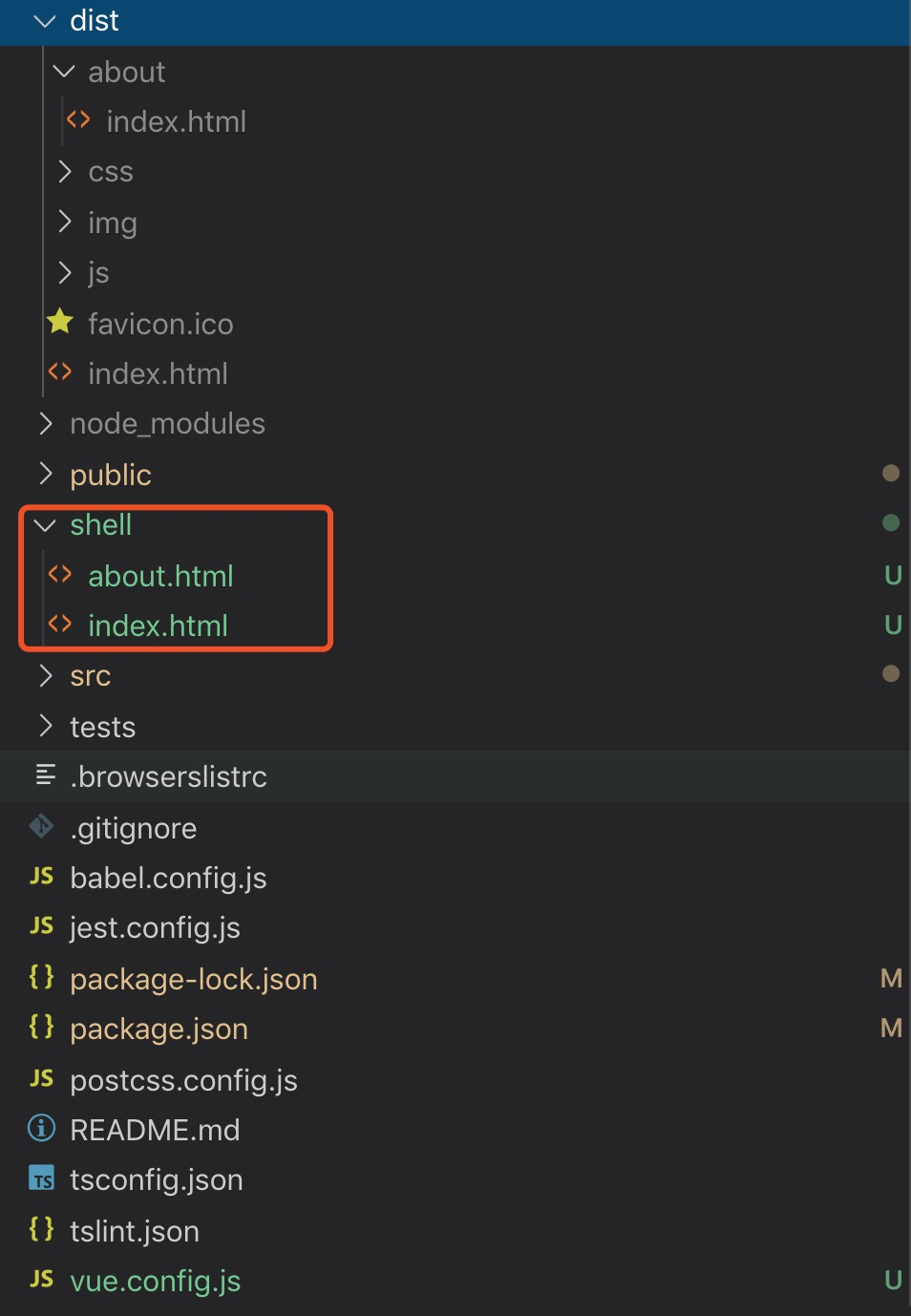
Task: Open index.html inside the about folder
Action: pos(176,122)
